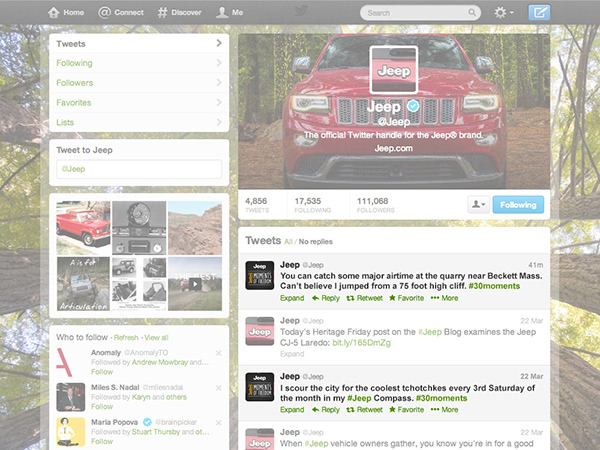The image size is (600, 450).
Task: Open Maria Popova's avatar
Action: coord(71,432)
